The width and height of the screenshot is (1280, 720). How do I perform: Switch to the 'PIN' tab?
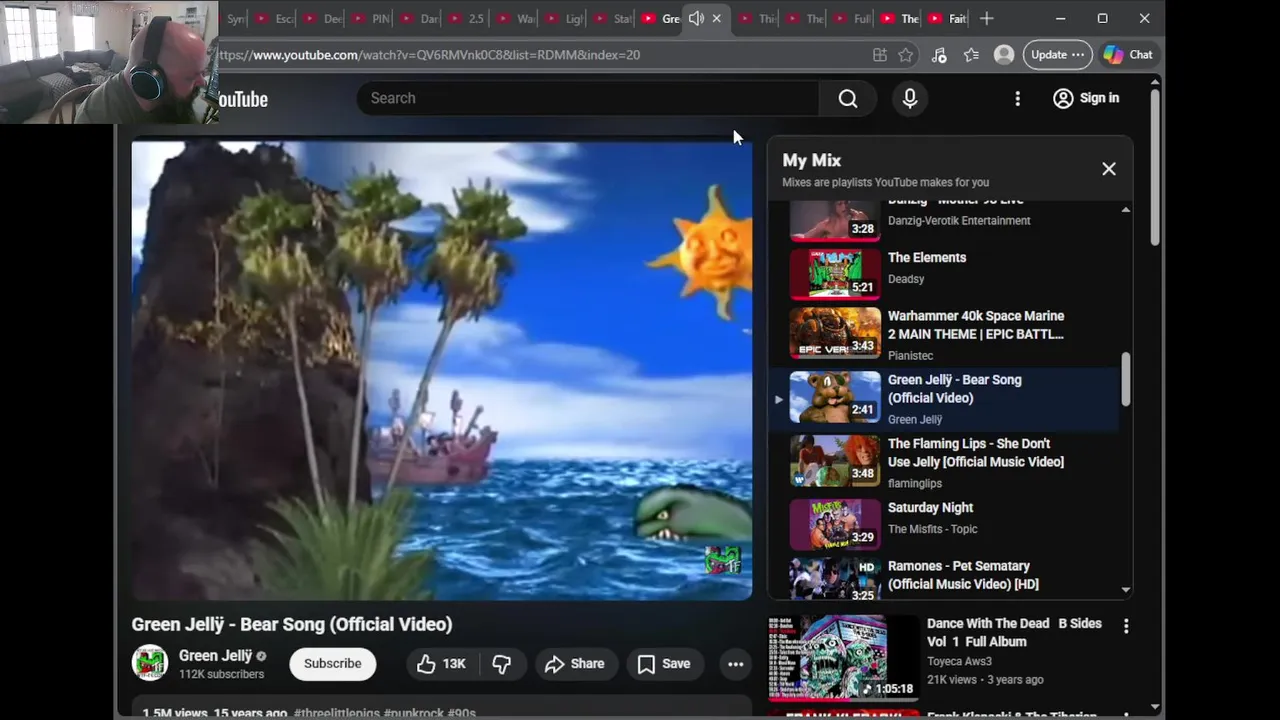(369, 18)
